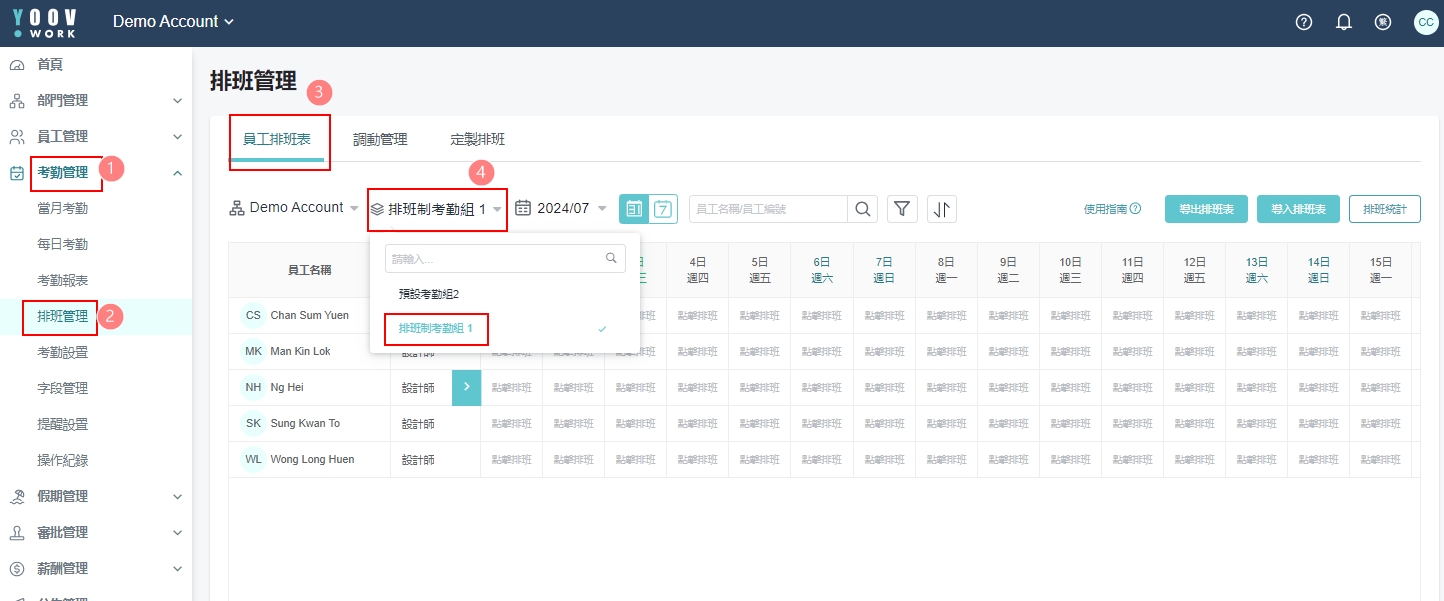Click the help question mark icon in header
The width and height of the screenshot is (1444, 601).
pyautogui.click(x=1303, y=22)
